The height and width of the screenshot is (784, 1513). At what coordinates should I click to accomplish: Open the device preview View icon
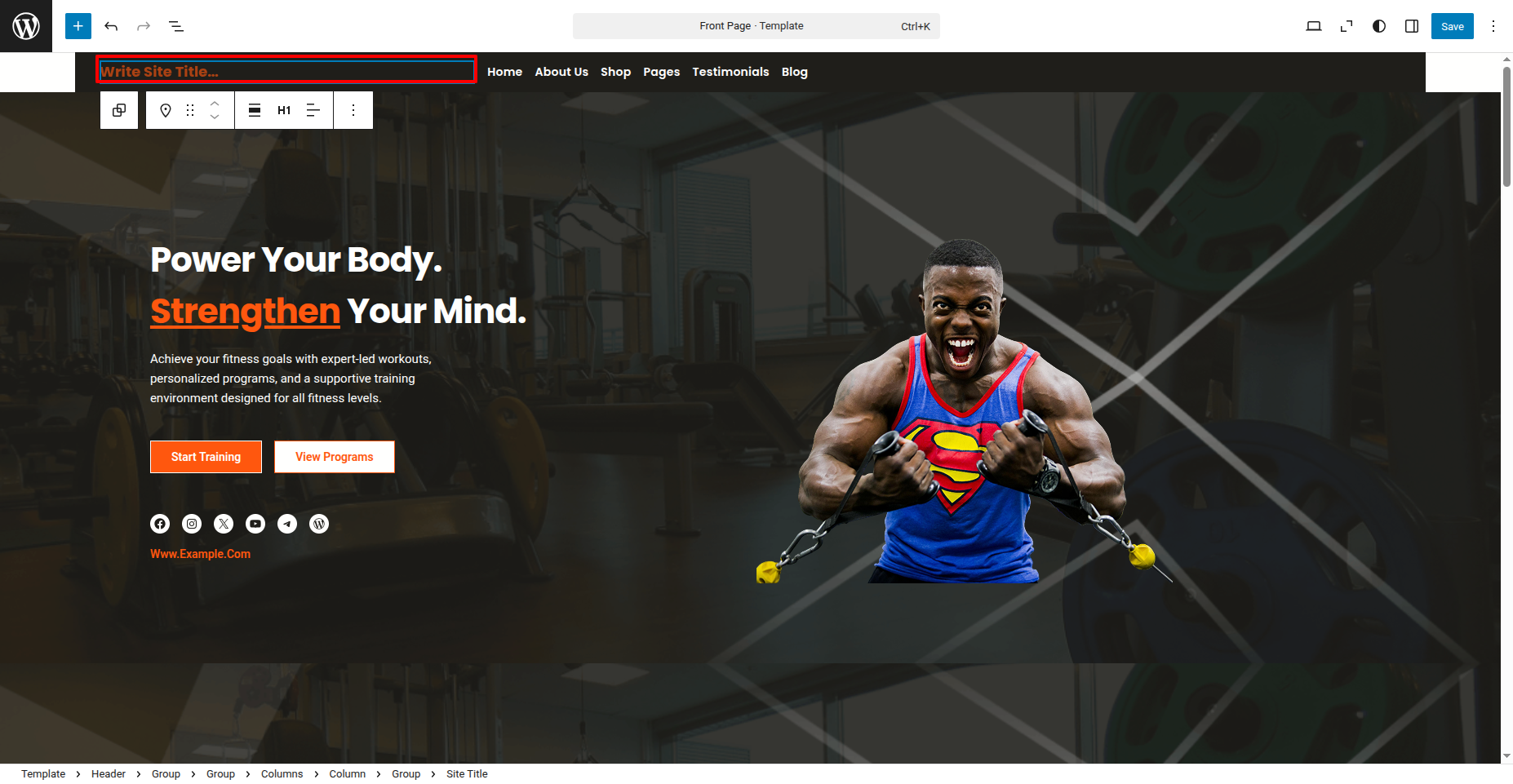[x=1314, y=26]
